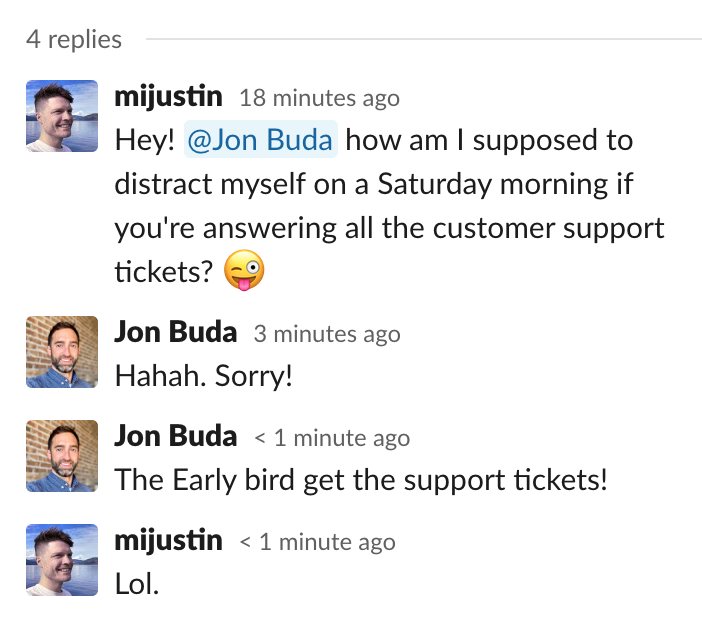Viewport: 702px width, 632px height.
Task: Click the "The Early bird get the support tickets!" text
Action: pos(361,480)
